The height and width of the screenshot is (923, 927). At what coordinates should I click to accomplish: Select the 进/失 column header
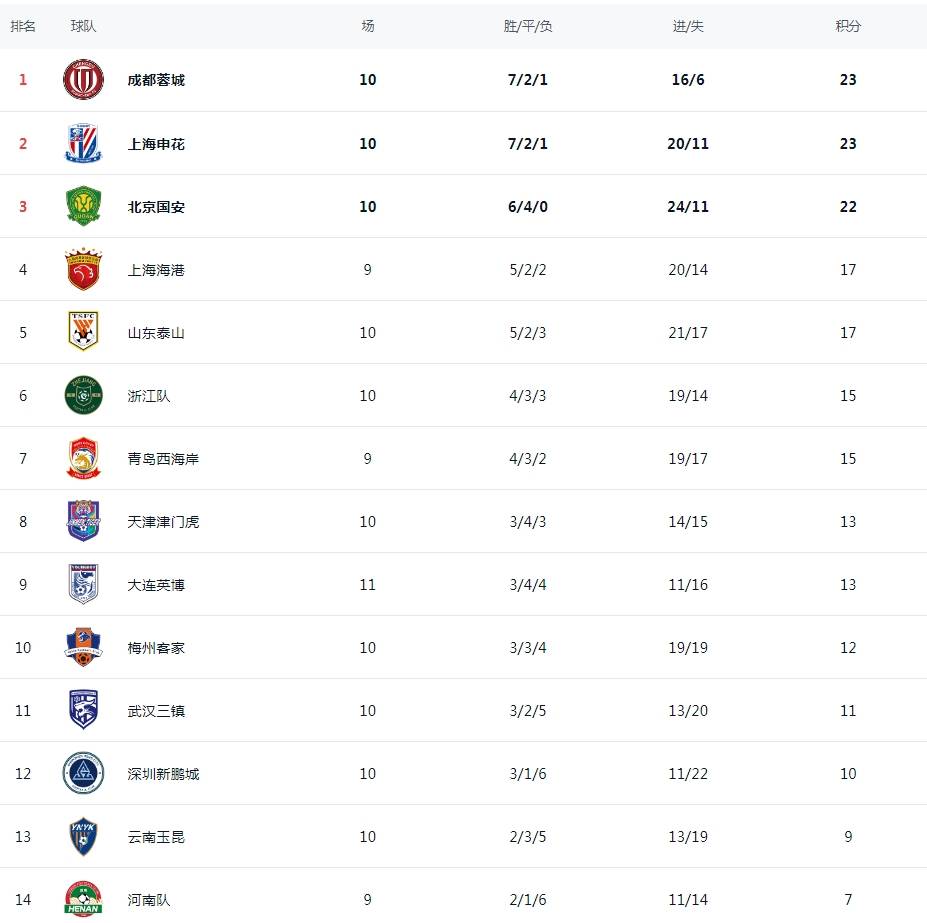pos(688,26)
